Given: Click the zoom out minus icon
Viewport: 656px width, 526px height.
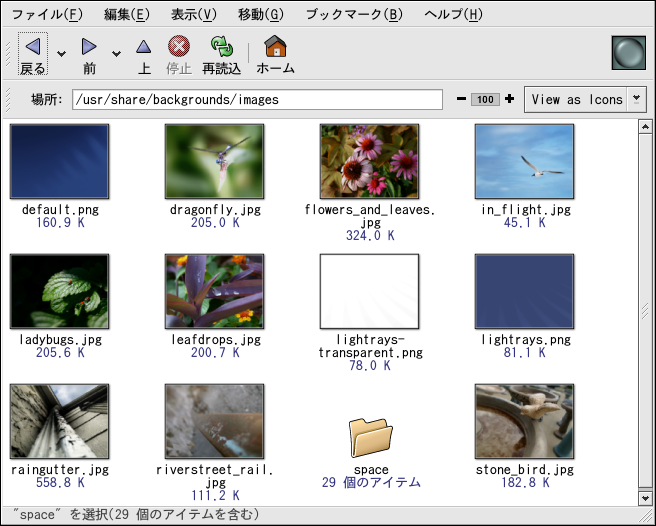Looking at the screenshot, I should click(461, 99).
